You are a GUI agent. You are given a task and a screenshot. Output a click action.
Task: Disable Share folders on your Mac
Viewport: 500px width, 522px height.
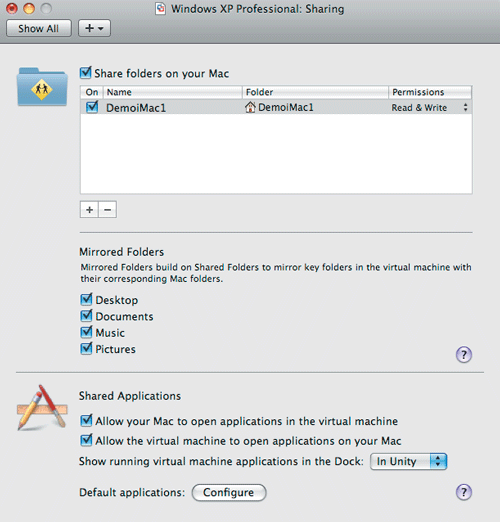[86, 73]
